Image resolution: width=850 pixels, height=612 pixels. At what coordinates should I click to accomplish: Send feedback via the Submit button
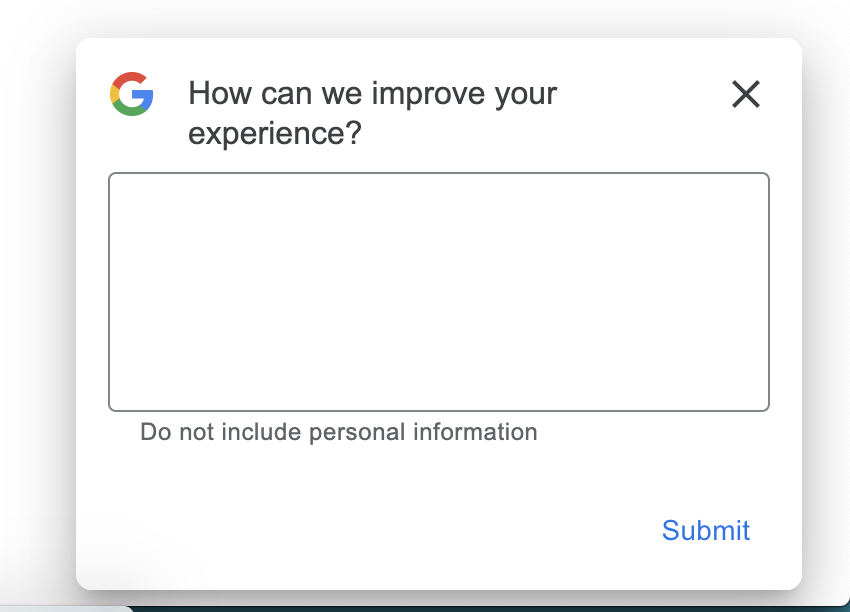(705, 530)
